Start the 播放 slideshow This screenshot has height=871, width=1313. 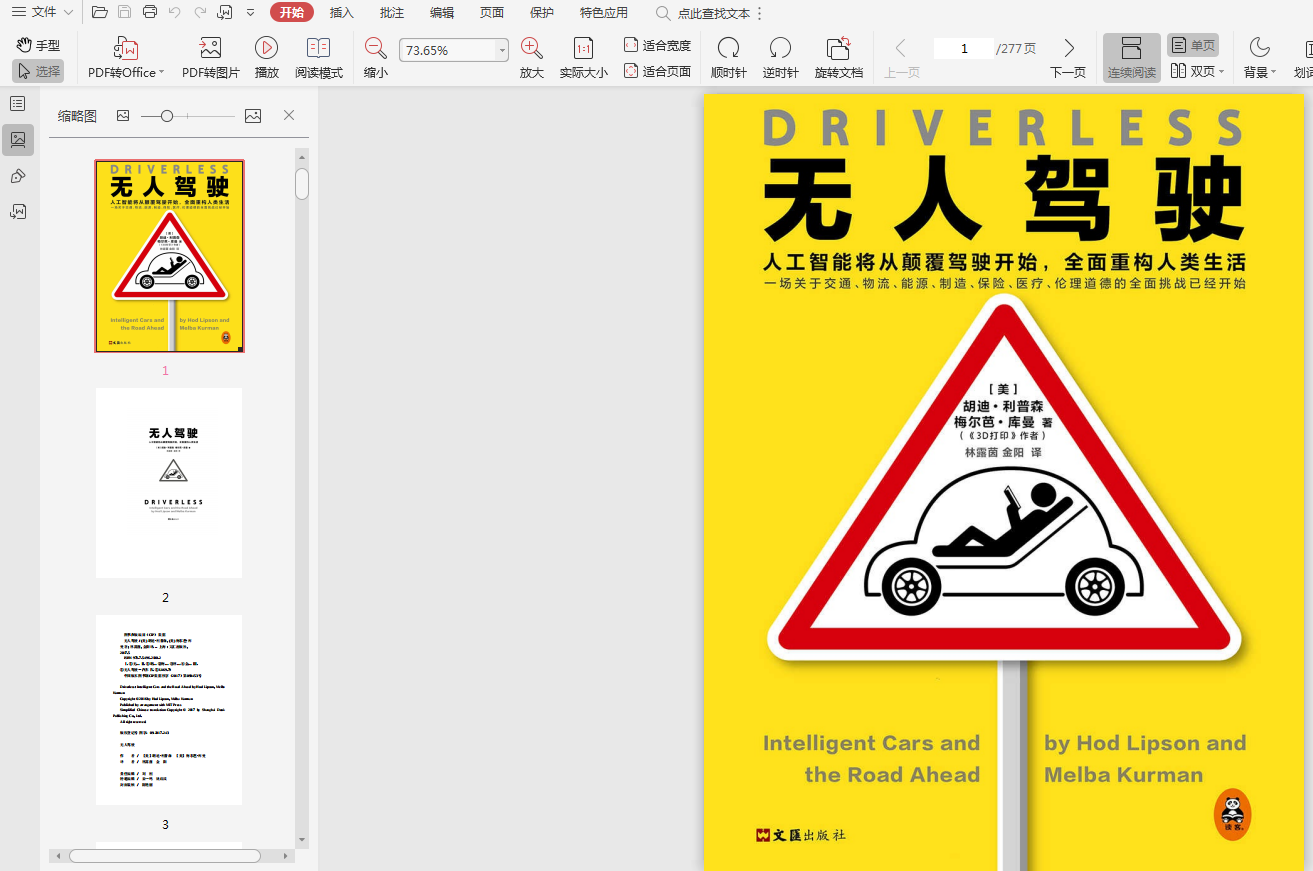point(267,58)
